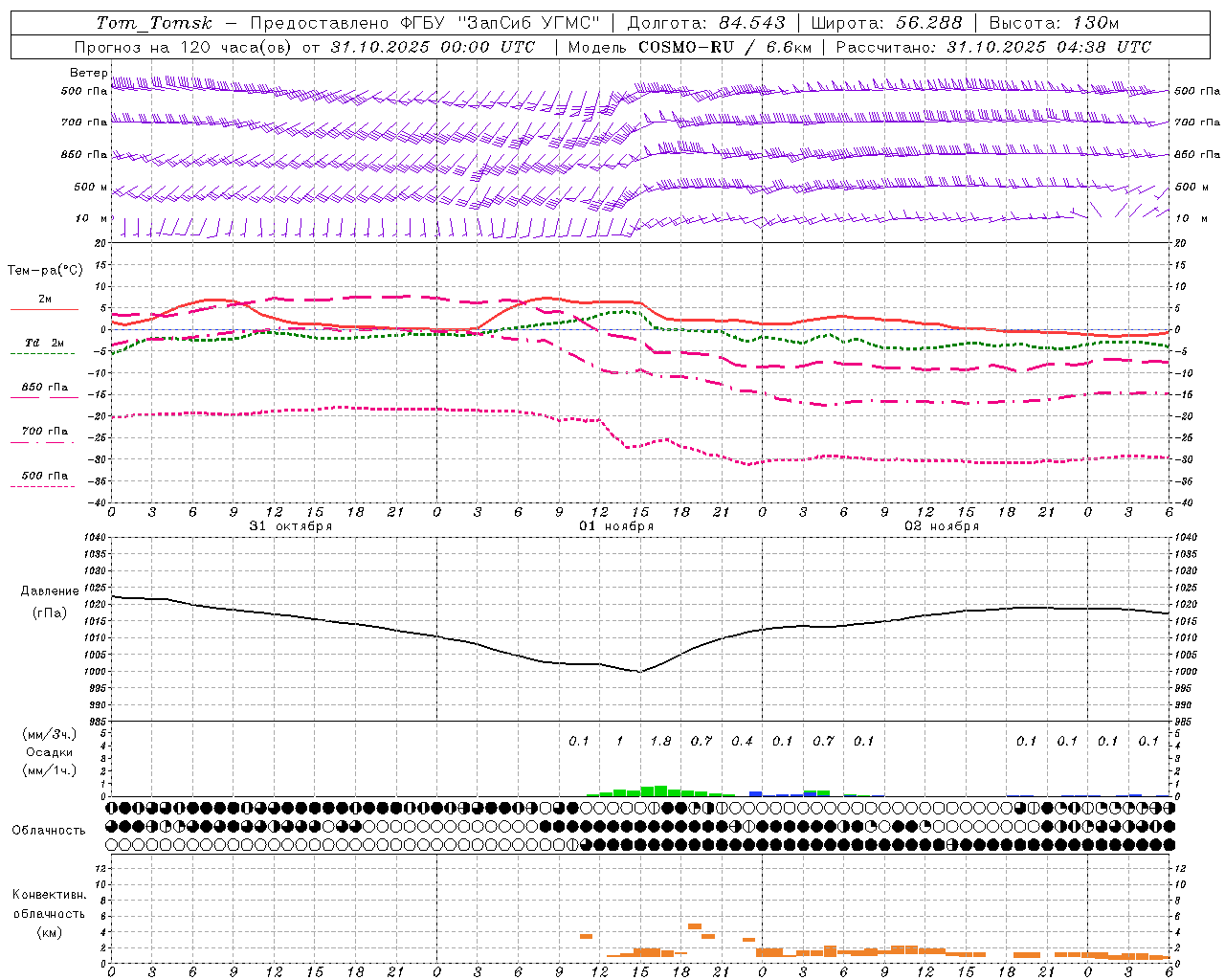Click the 'Модель COSMO-RU / 6.6км' text
Viewport: 1225px width, 980px height.
click(x=690, y=47)
